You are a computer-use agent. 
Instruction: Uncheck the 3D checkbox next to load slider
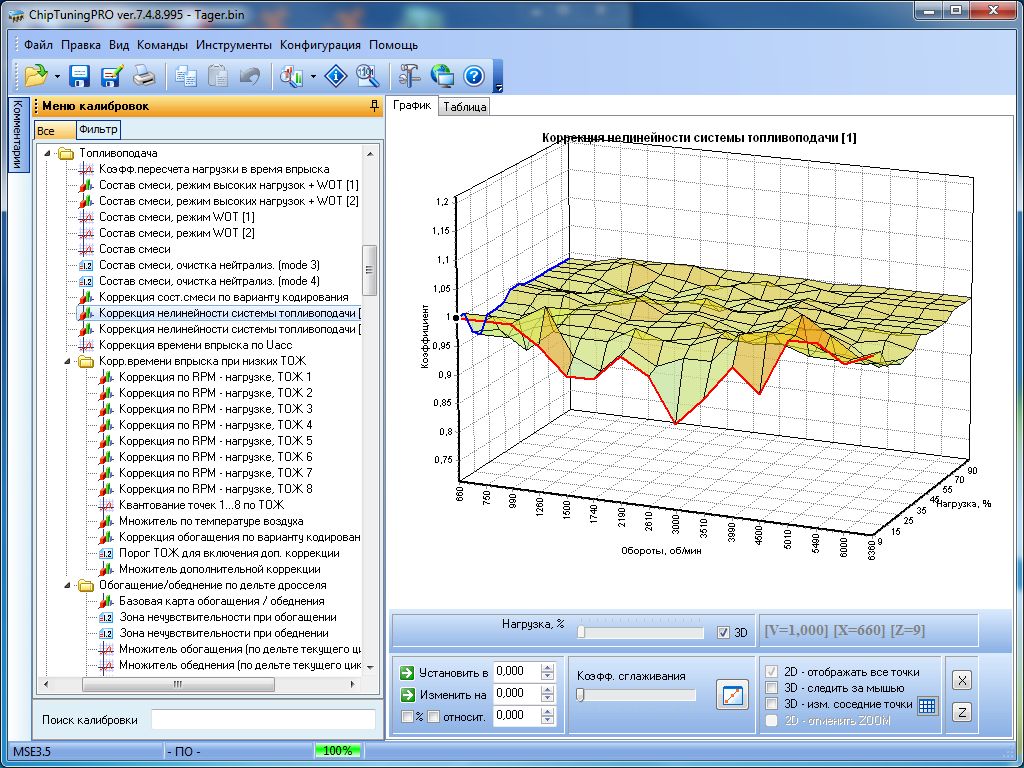724,632
